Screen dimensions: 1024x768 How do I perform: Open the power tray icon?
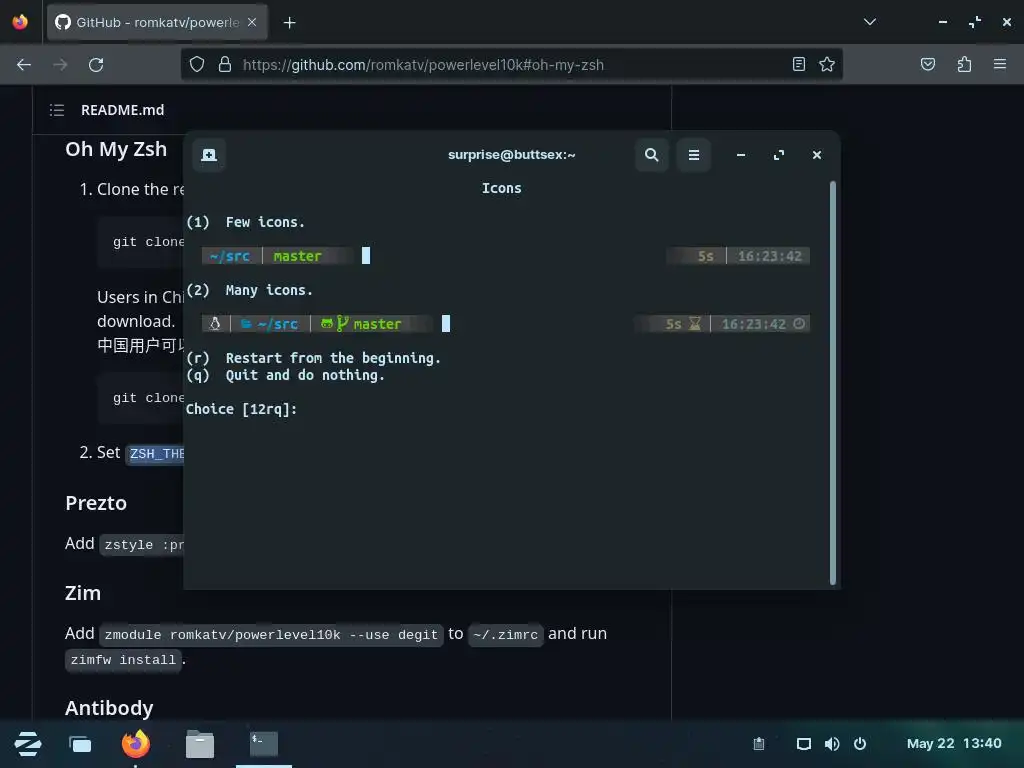point(860,744)
